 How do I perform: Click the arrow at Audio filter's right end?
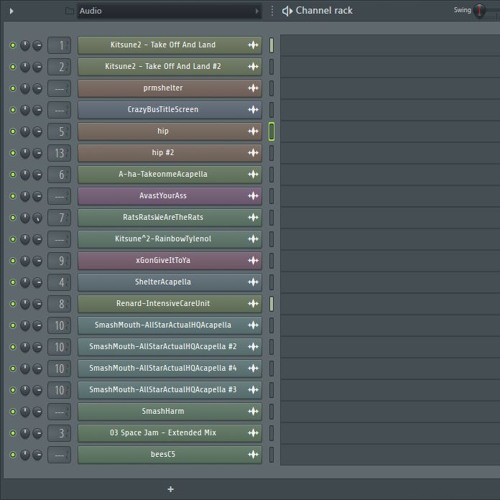(257, 11)
